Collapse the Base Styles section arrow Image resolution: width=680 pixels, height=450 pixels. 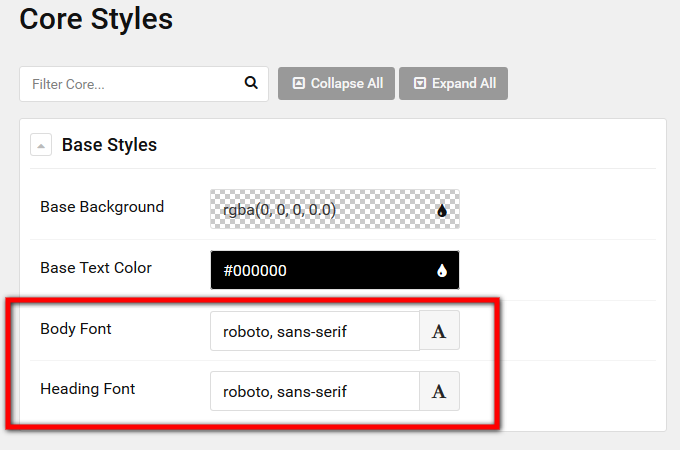click(41, 145)
